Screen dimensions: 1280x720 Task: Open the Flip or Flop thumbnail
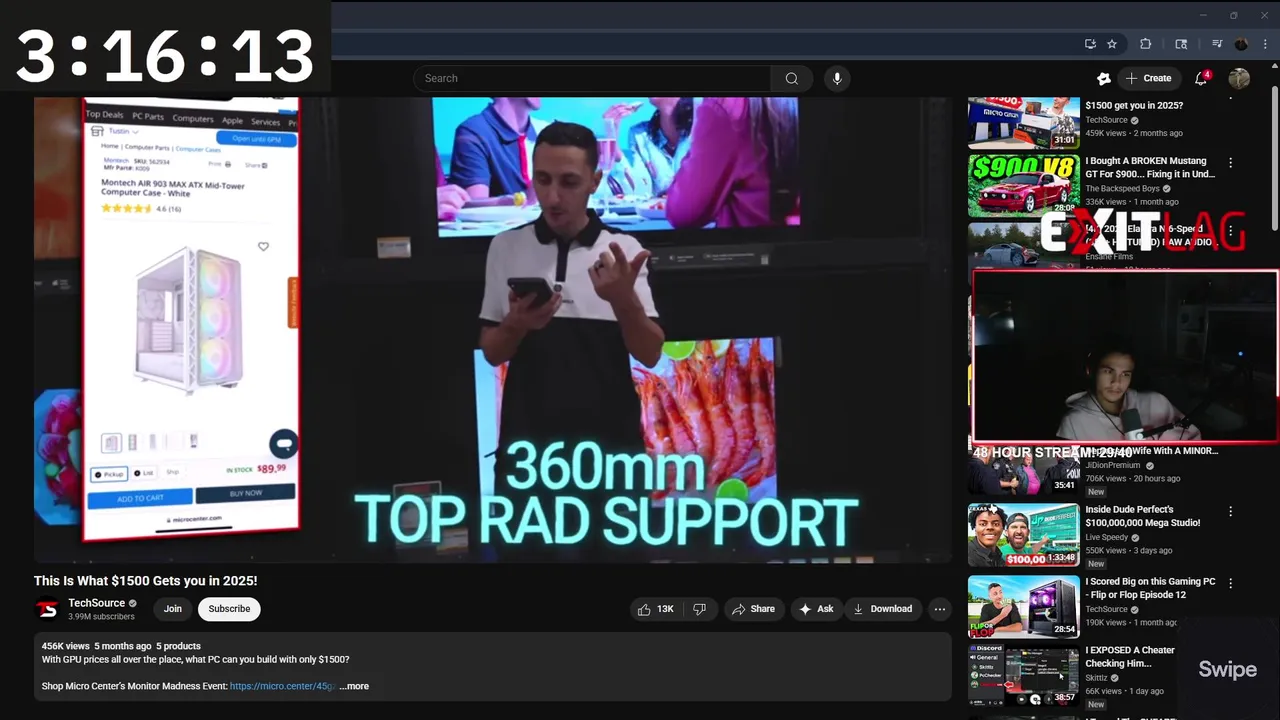[x=1023, y=606]
